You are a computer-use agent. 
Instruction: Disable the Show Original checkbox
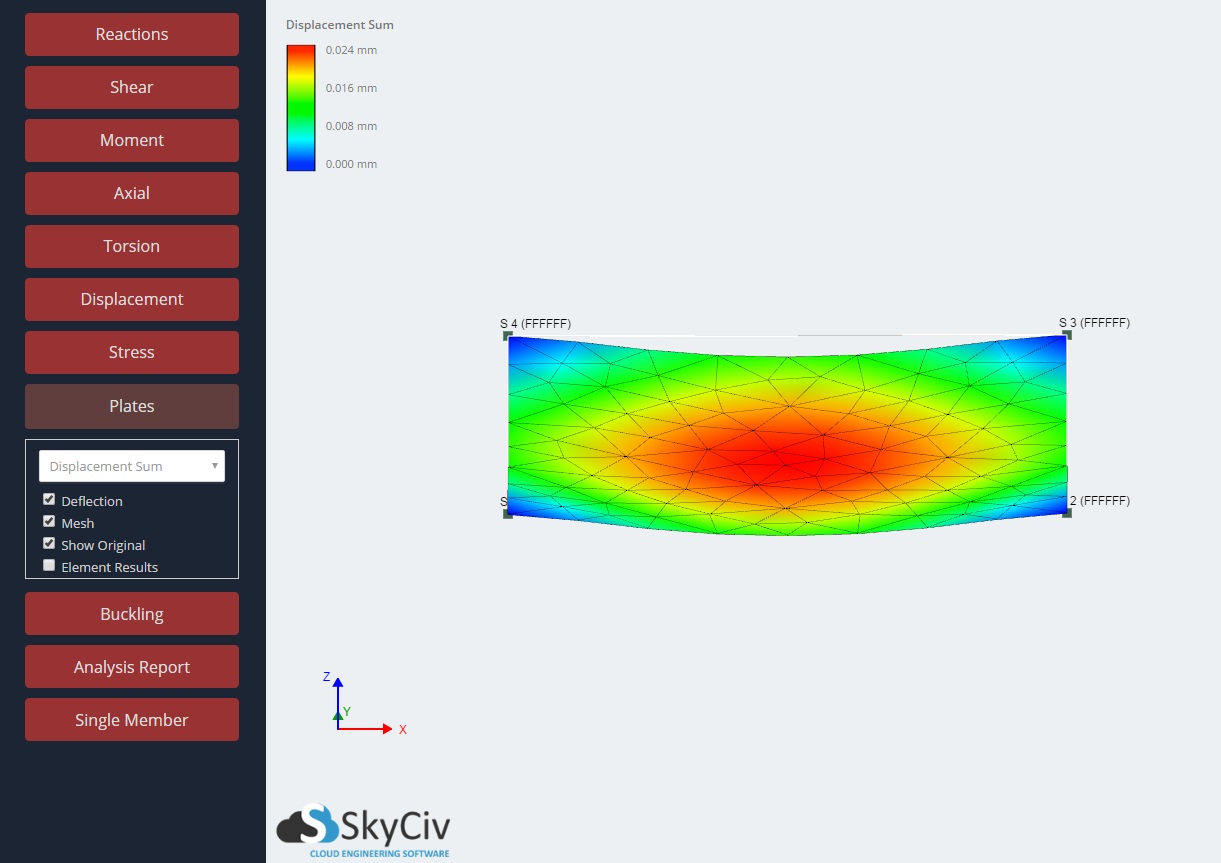[x=49, y=544]
